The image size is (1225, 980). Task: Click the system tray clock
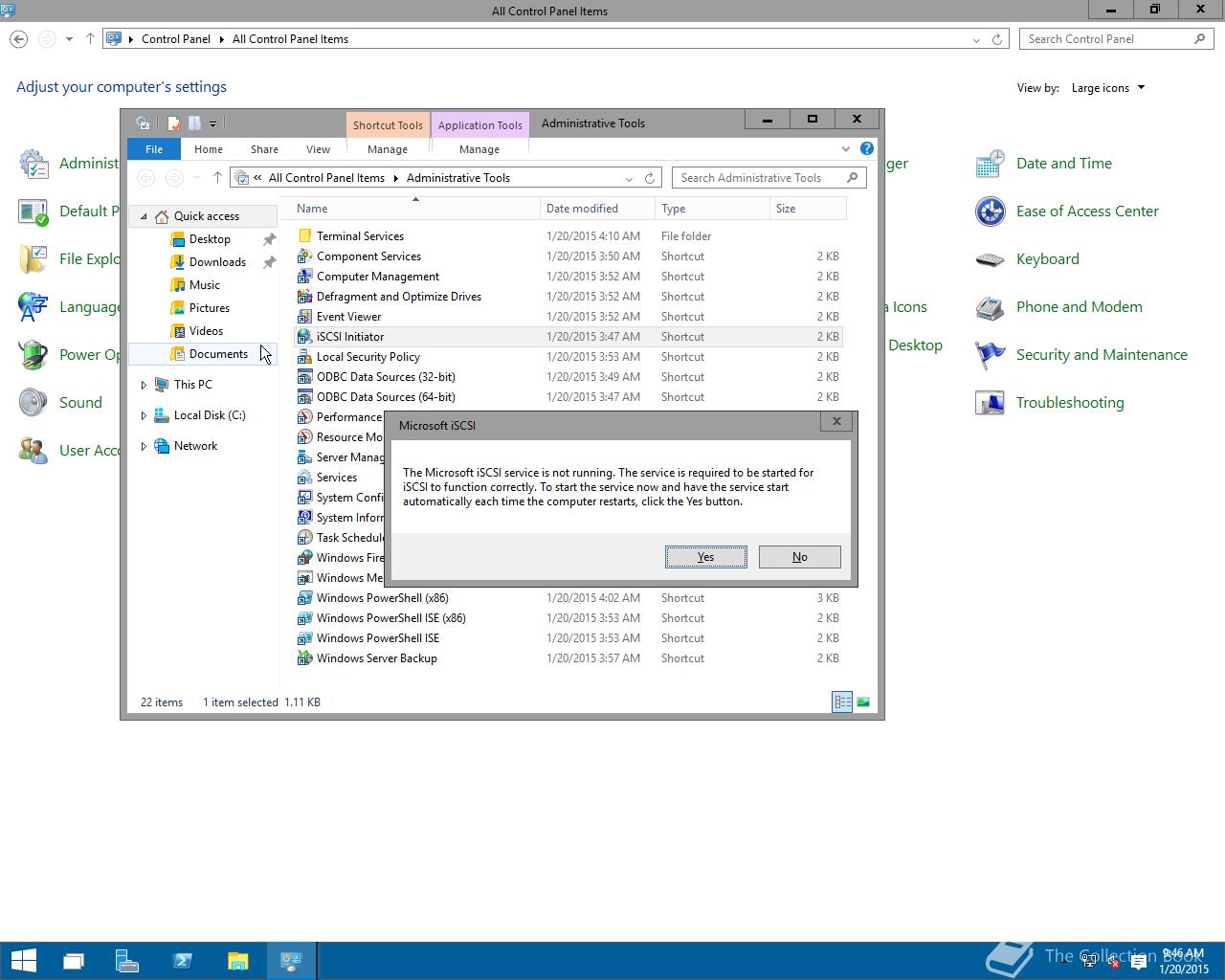[x=1184, y=961]
